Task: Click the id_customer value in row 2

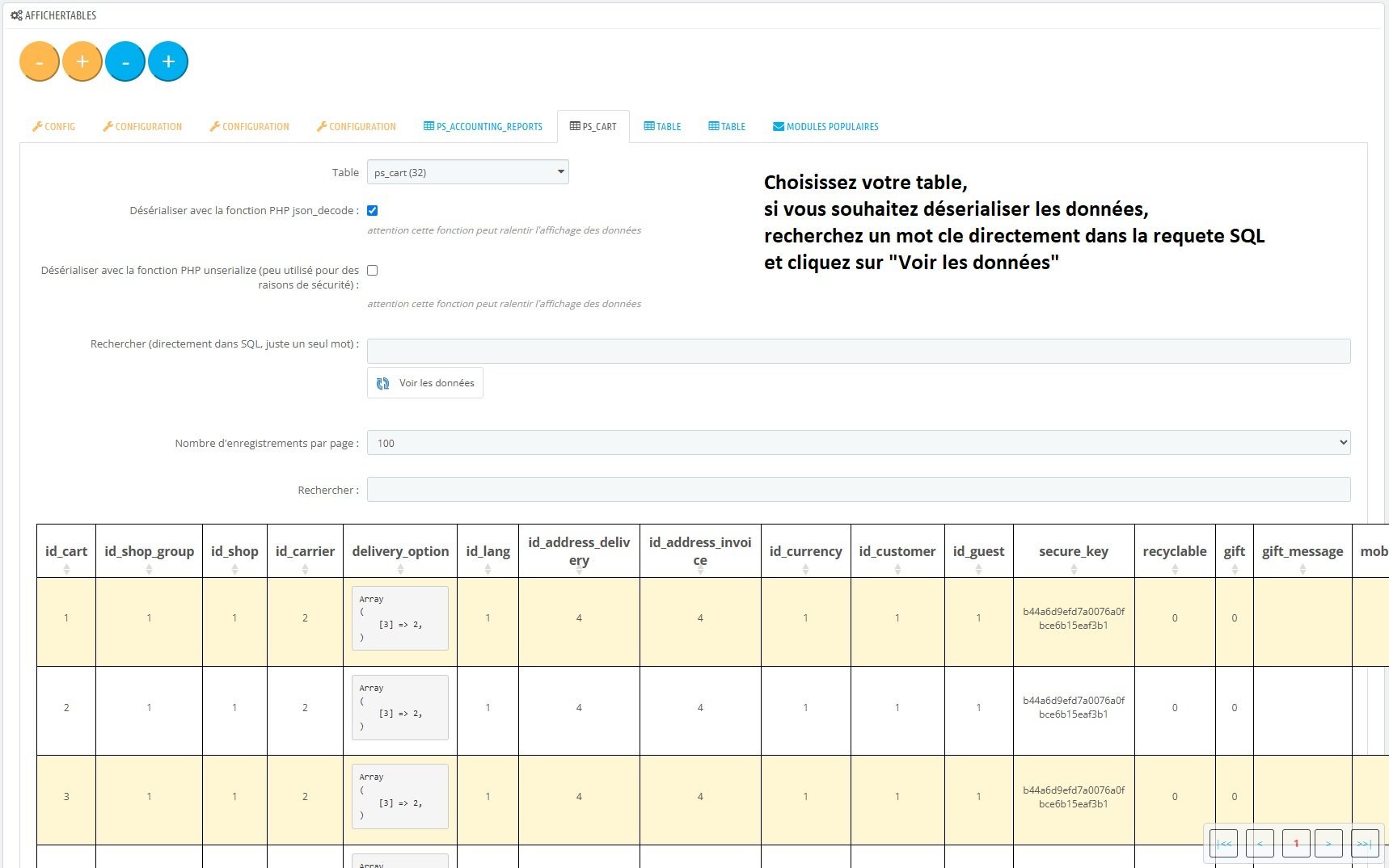Action: [x=897, y=707]
